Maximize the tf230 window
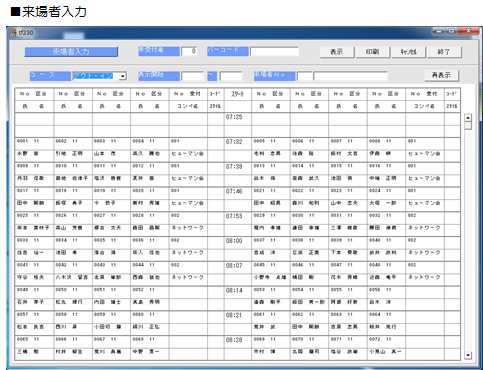The image size is (483, 370). click(451, 31)
